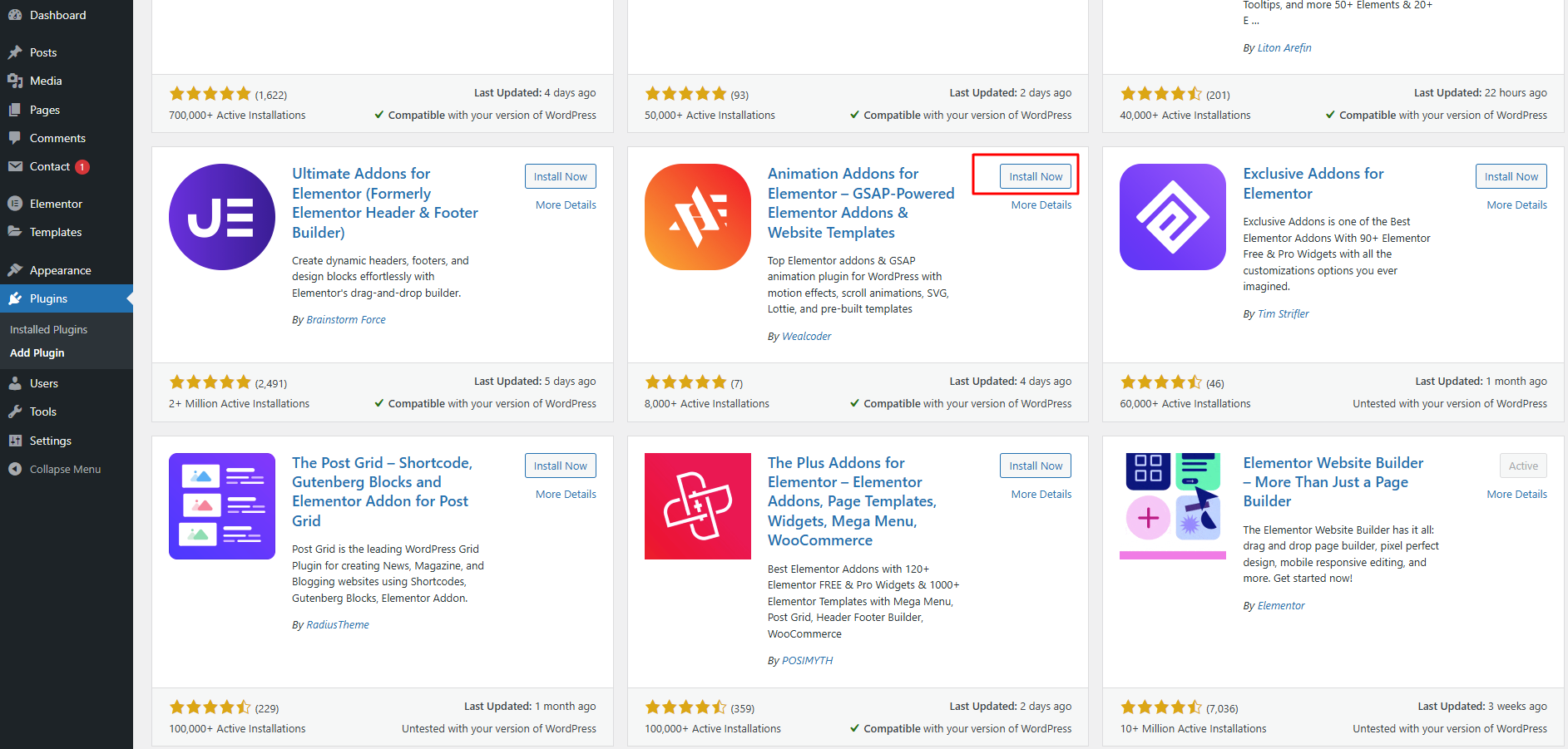1568x749 pixels.
Task: Open More Details for Ultimate Addons
Action: 566,204
